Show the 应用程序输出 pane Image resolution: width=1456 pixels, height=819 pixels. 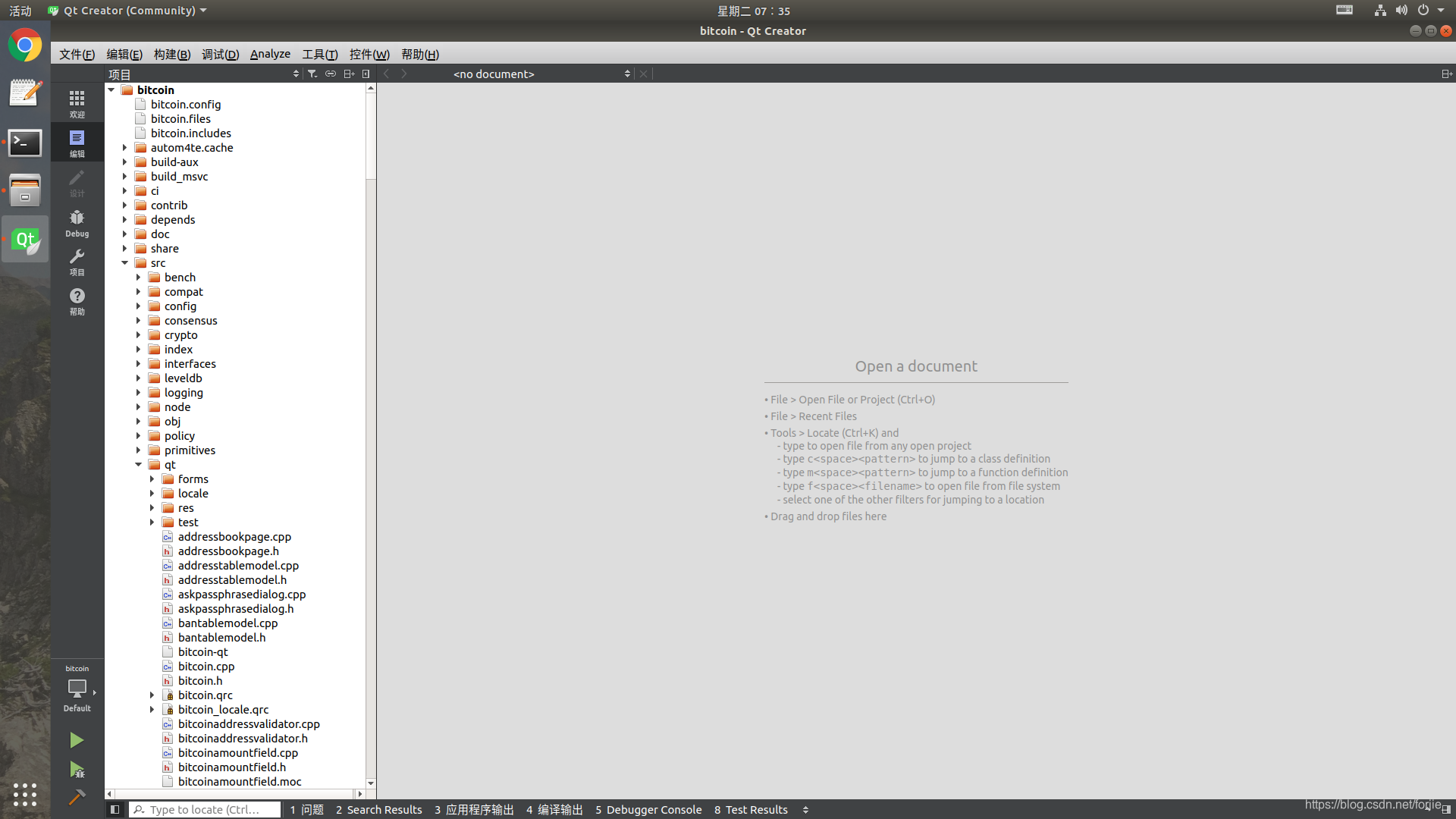point(474,809)
